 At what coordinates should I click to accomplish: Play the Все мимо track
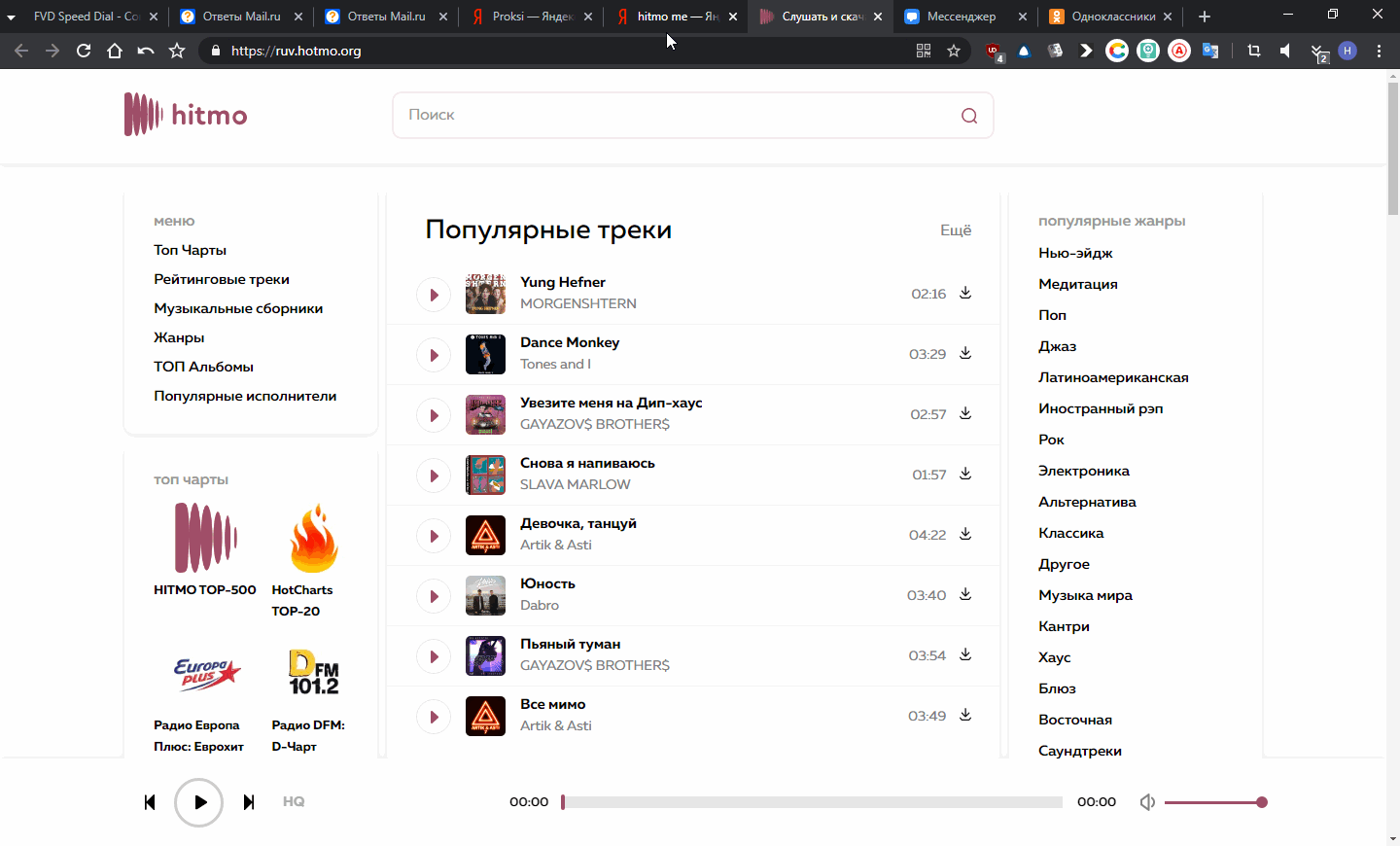point(434,717)
